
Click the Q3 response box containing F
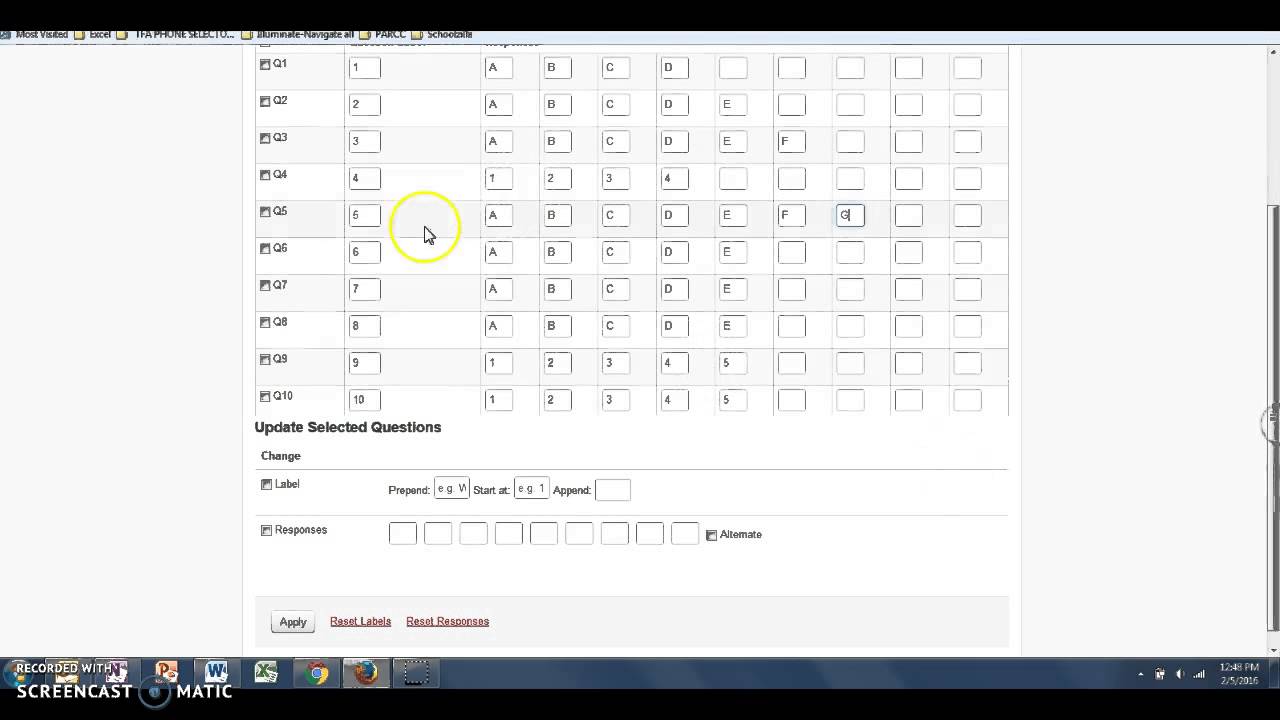coord(791,141)
